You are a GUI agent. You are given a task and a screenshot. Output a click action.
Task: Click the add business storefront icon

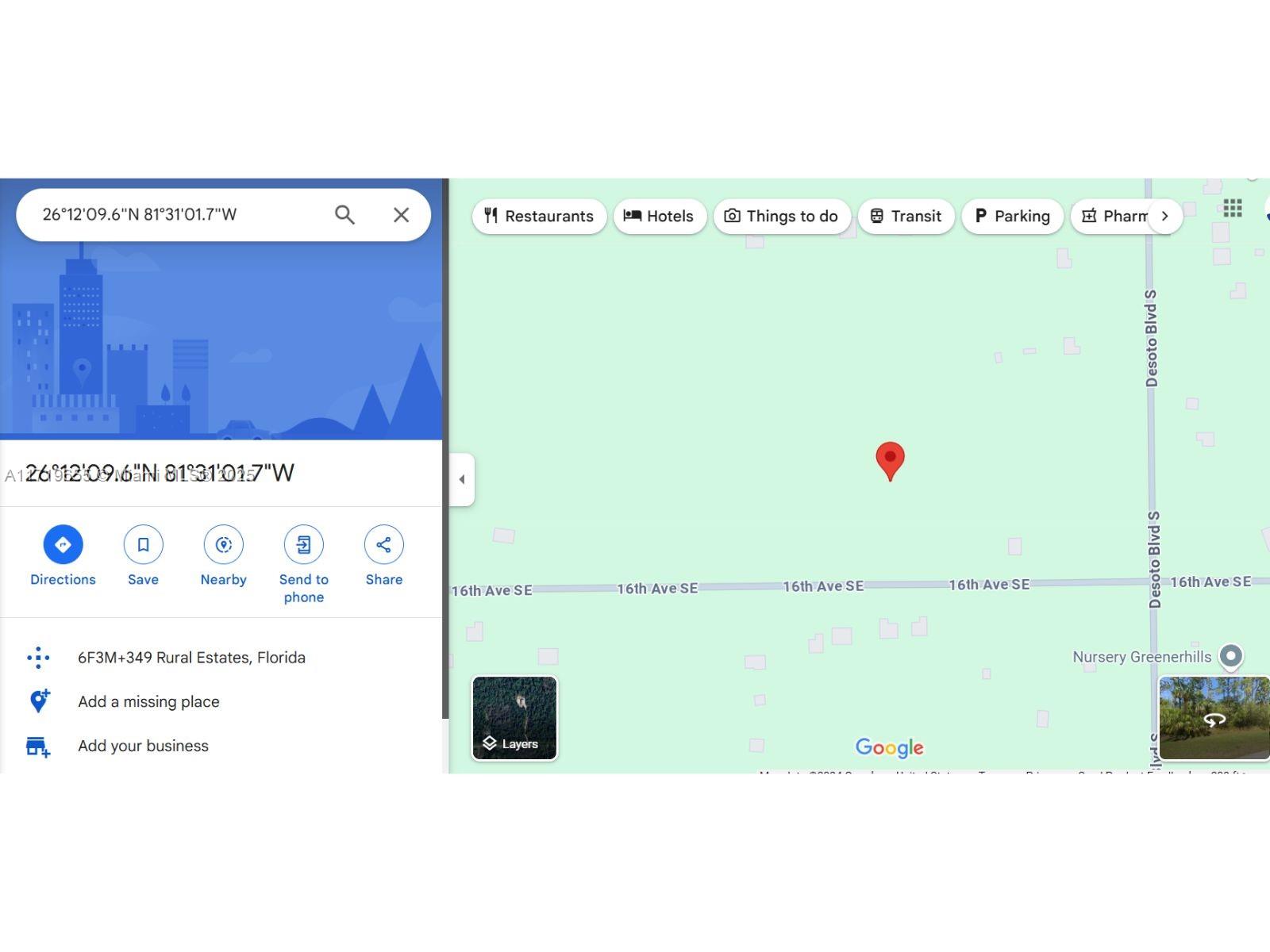pyautogui.click(x=38, y=747)
